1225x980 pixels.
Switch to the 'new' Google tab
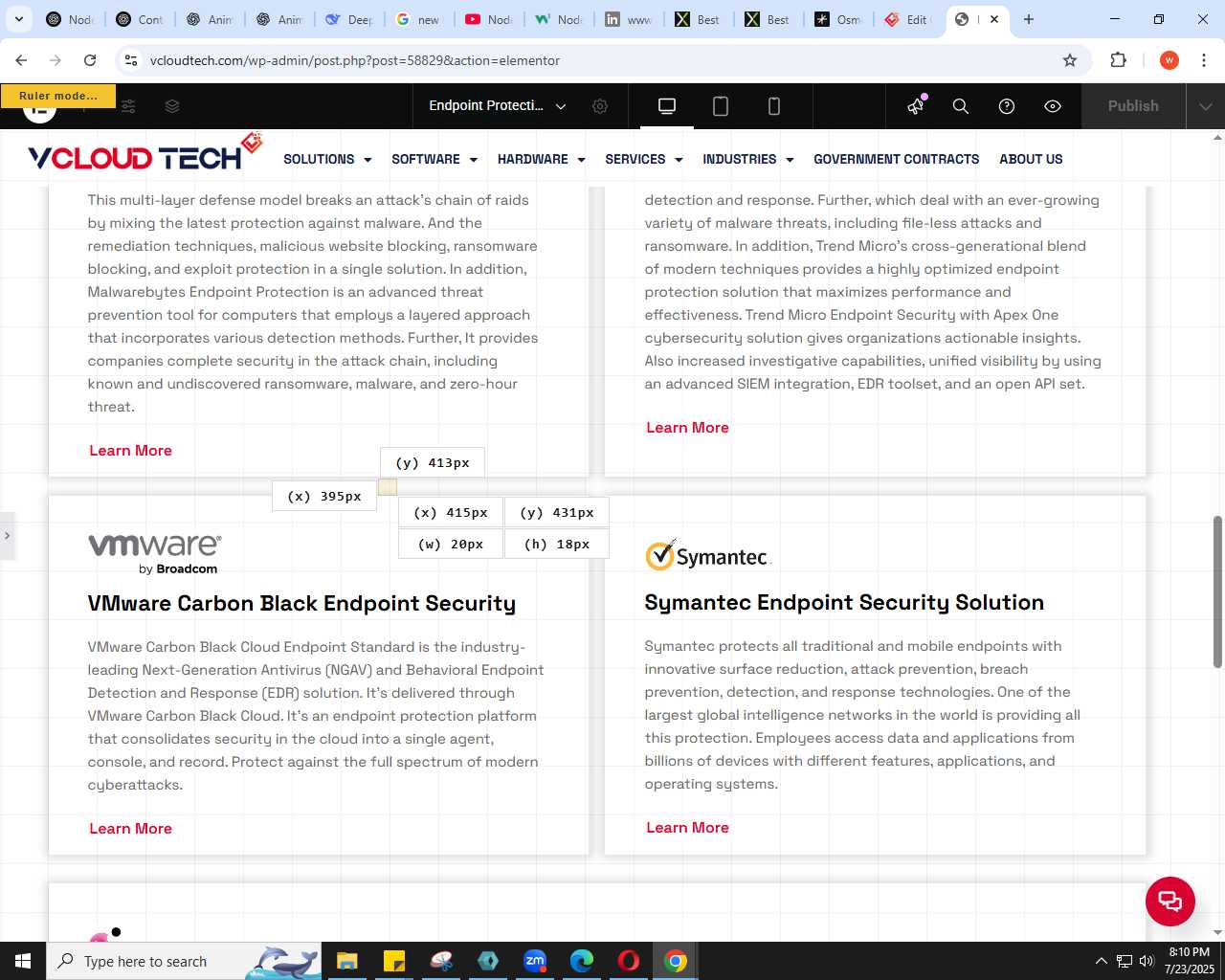[418, 19]
